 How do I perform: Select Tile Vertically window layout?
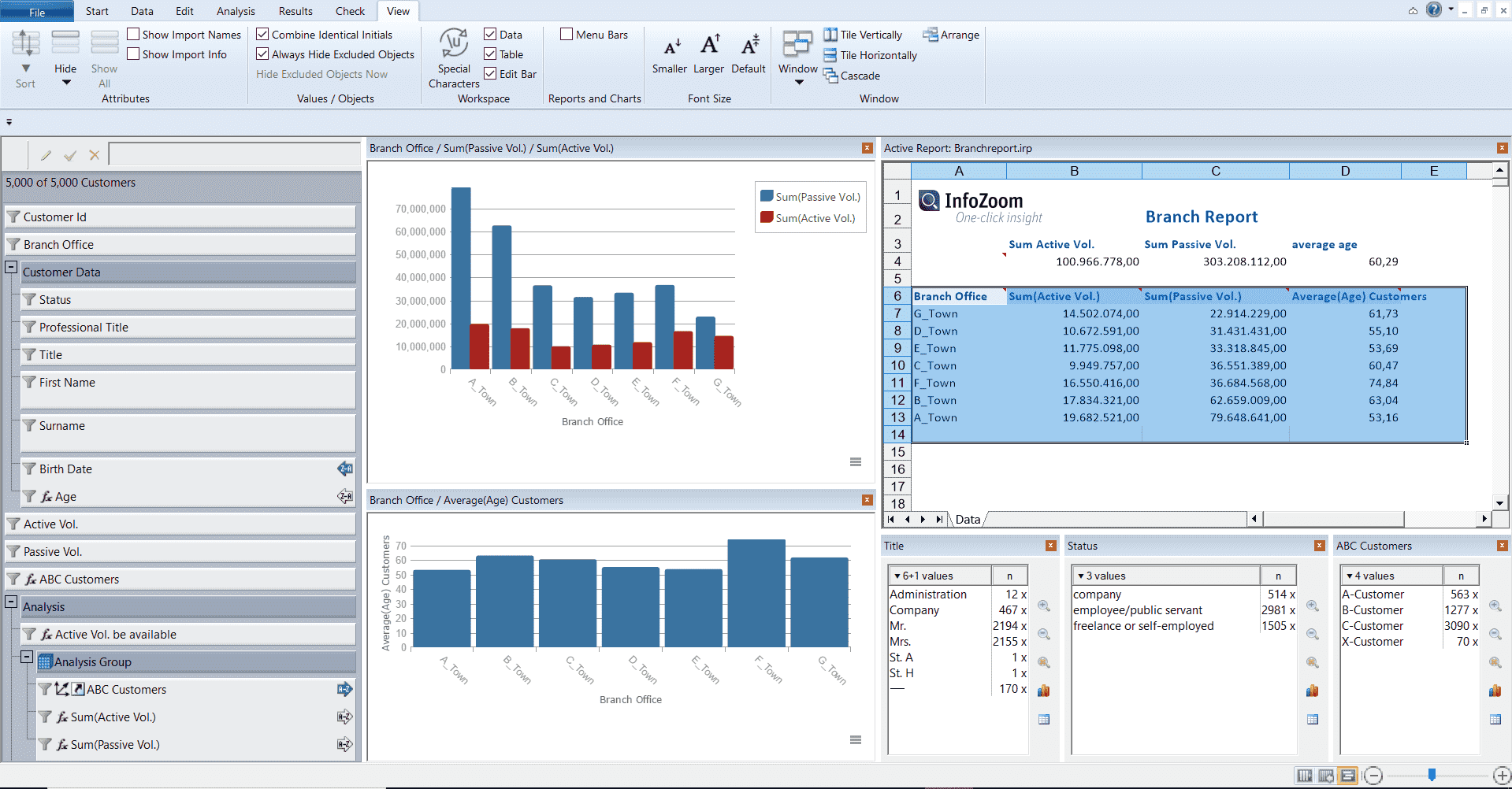(x=863, y=35)
